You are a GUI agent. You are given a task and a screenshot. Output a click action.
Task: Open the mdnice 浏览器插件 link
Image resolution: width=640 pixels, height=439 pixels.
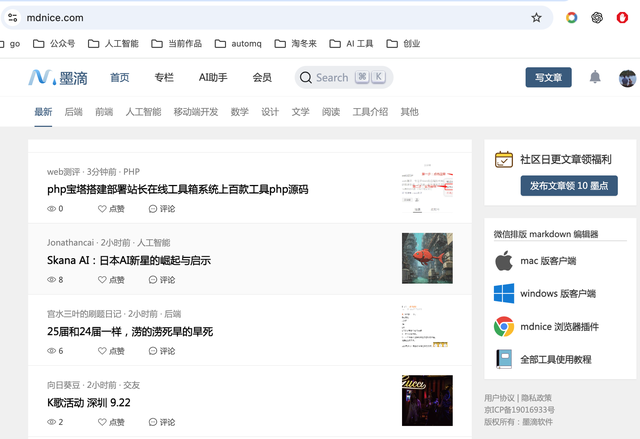point(560,327)
